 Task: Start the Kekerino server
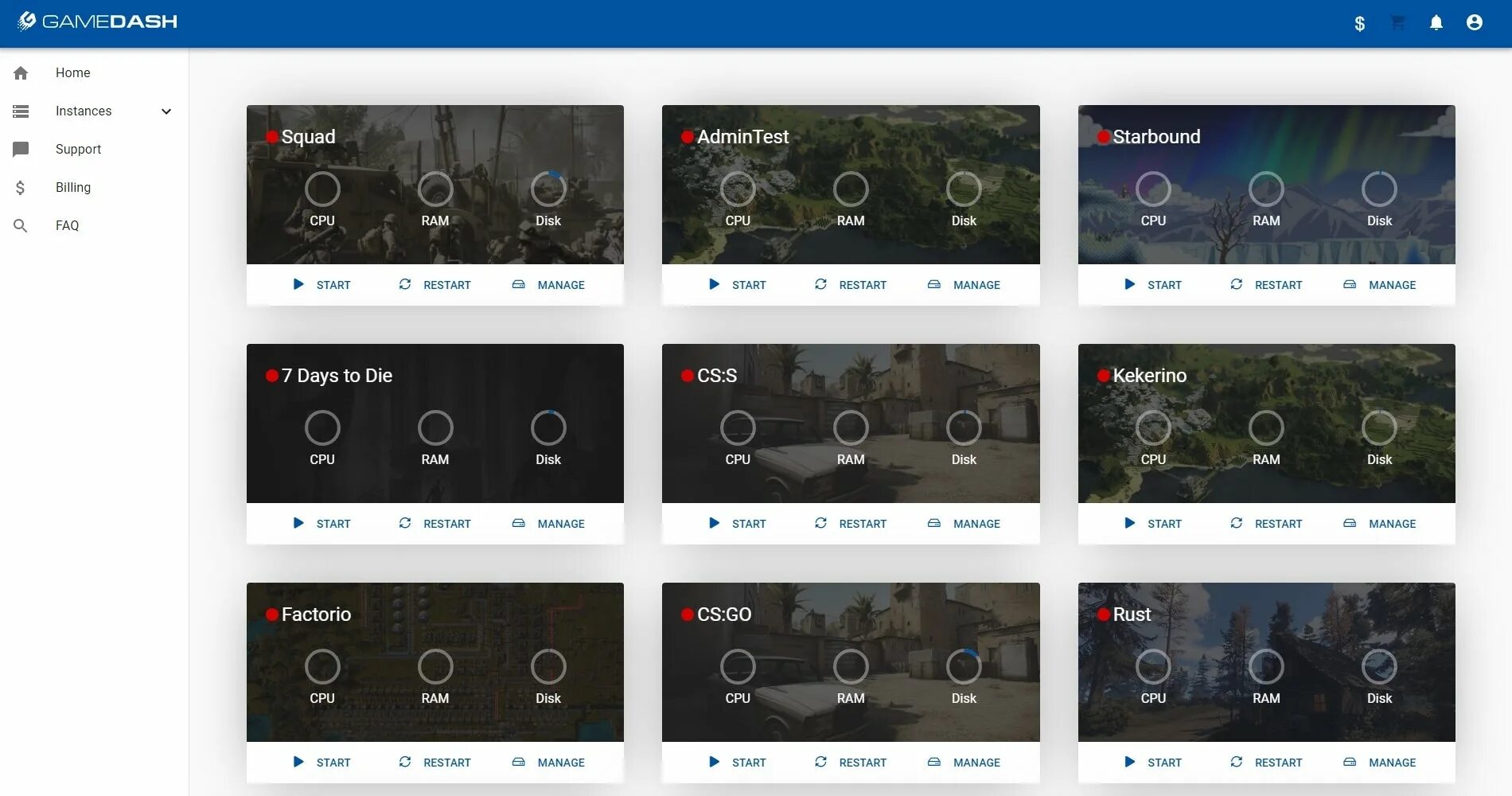(1153, 524)
